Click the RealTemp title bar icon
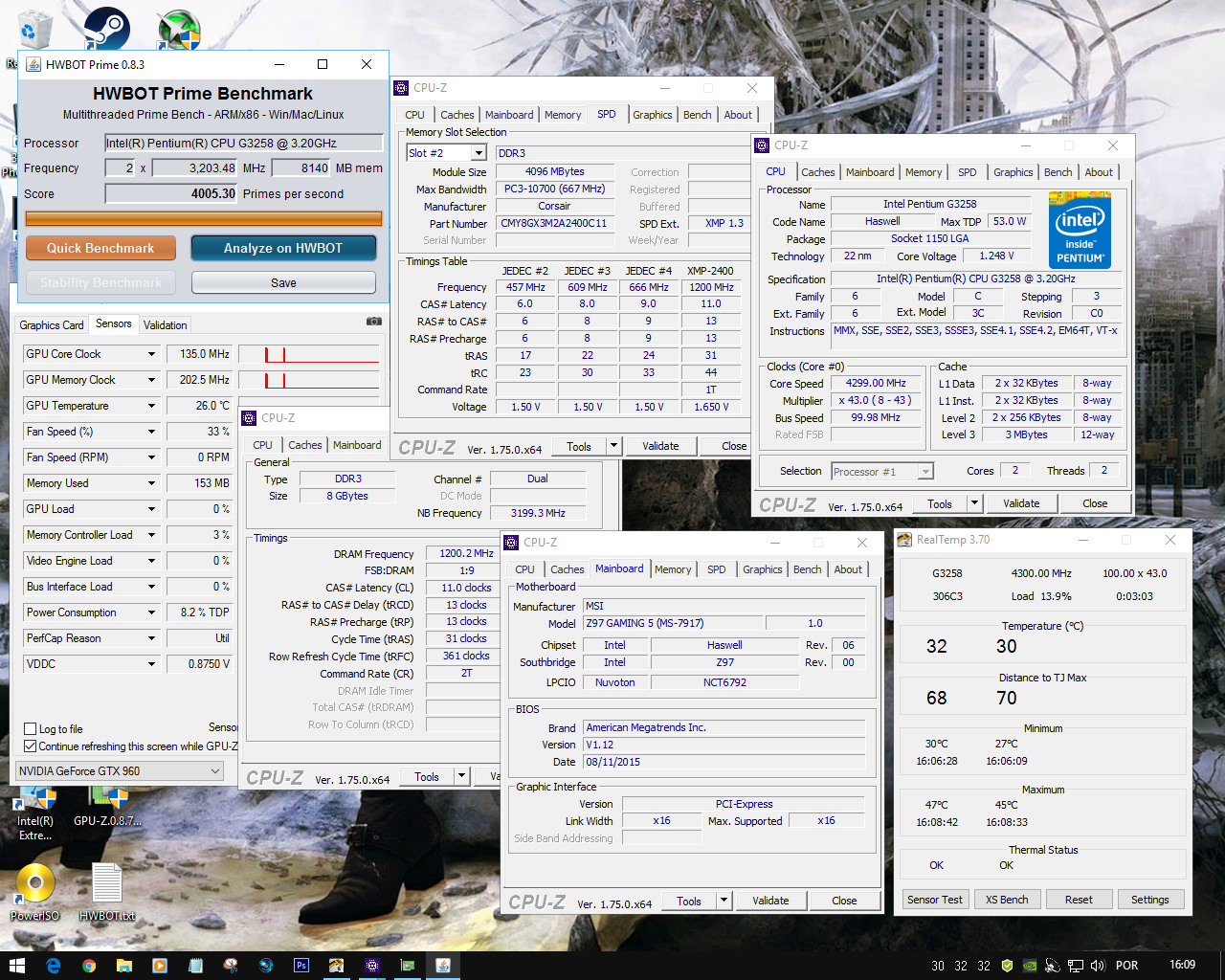The height and width of the screenshot is (980, 1225). click(x=904, y=540)
